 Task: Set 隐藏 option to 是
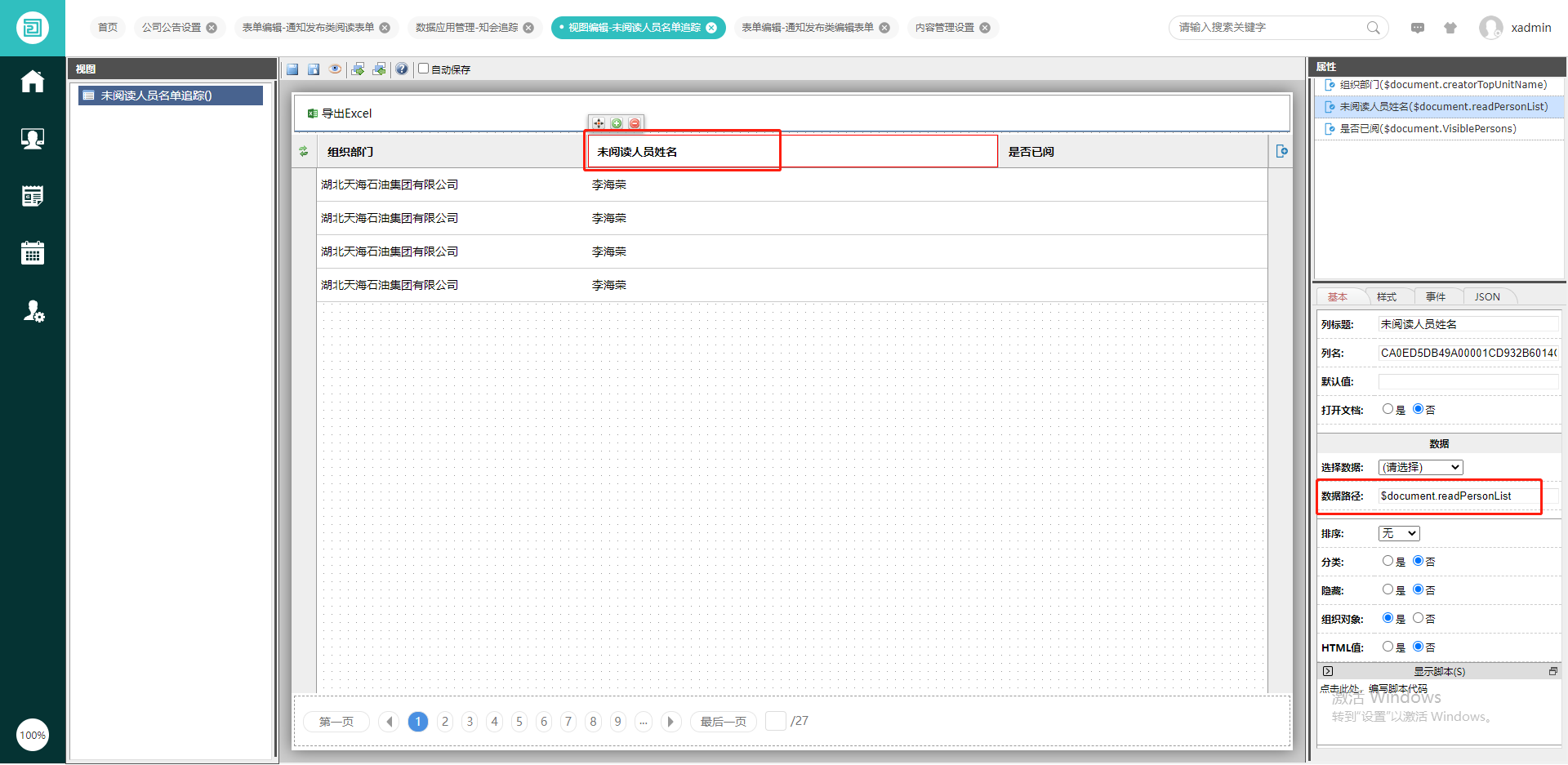point(1388,589)
